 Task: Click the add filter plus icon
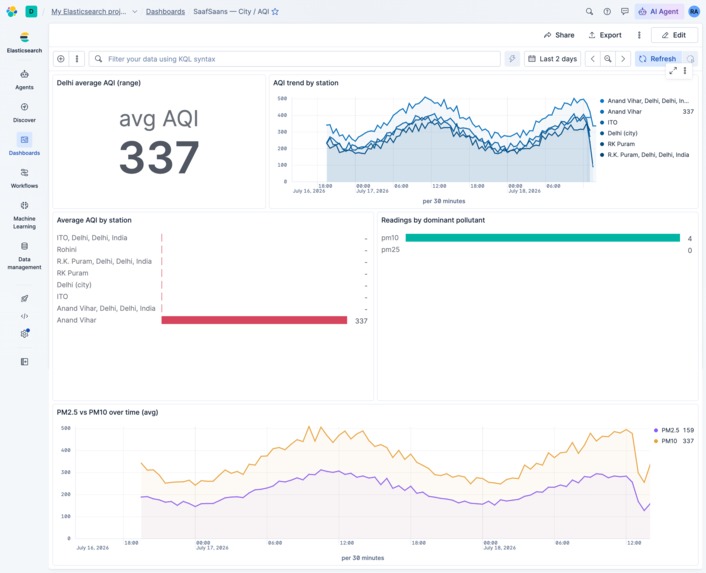tap(61, 59)
